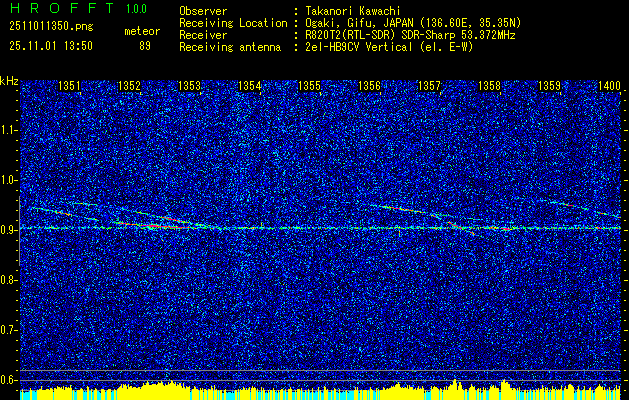Viewport: 629px width, 400px height.
Task: Click observer name Takanori Kawachi
Action: pos(353,11)
